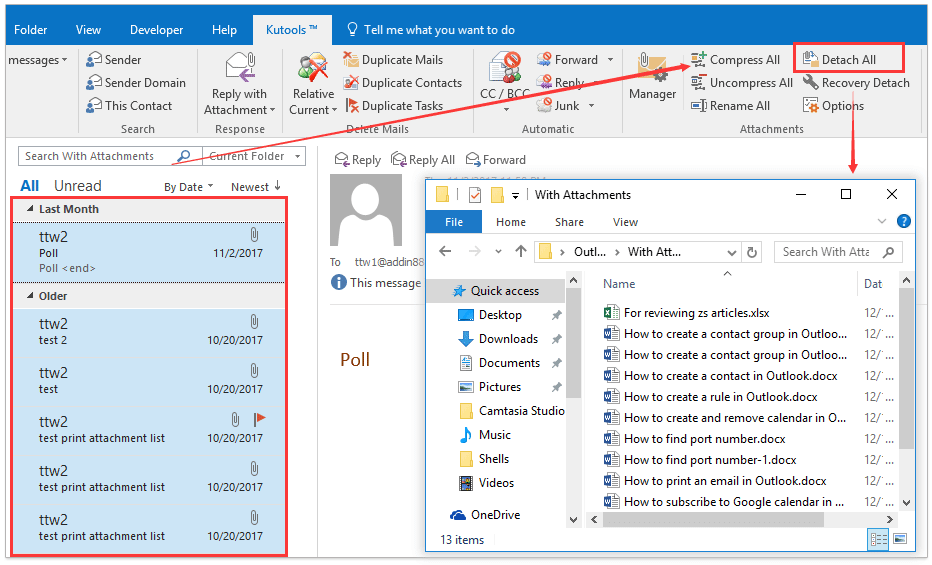Click Recovery Detach in Attachments group
Screen dimensions: 932x565
coord(810,83)
